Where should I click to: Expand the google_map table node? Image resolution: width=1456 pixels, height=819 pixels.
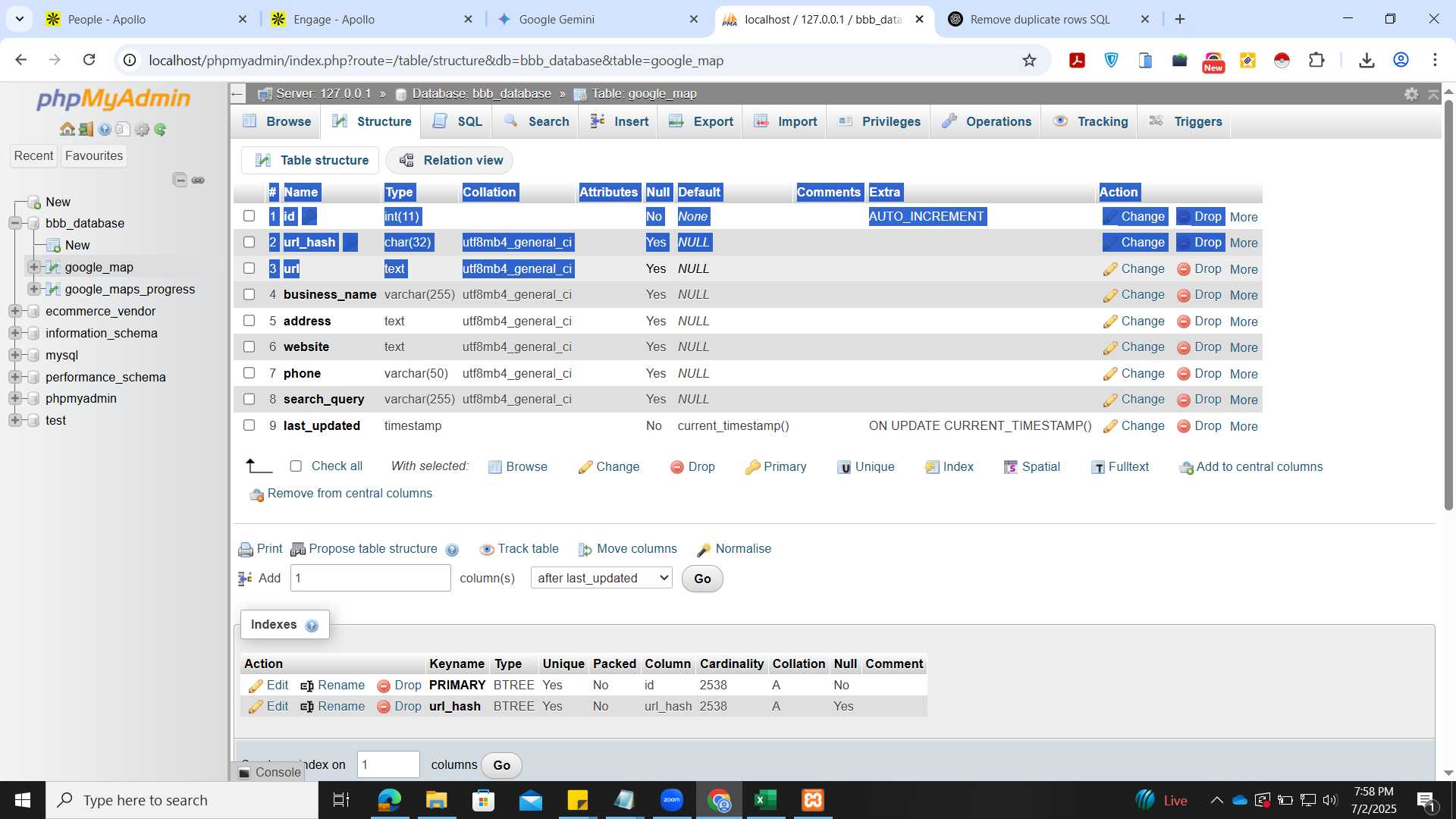click(33, 267)
